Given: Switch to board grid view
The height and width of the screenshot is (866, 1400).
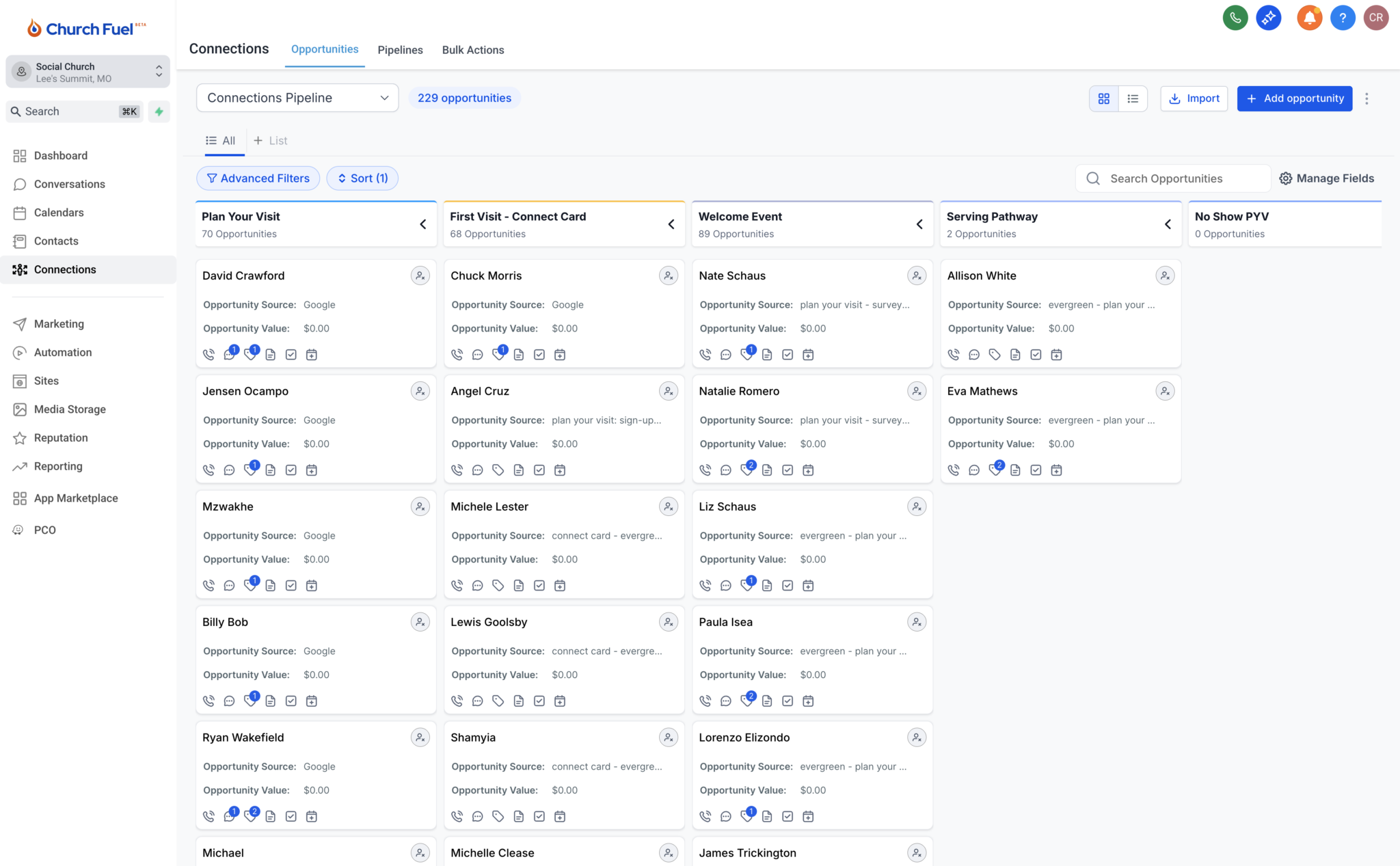Looking at the screenshot, I should click(x=1103, y=98).
